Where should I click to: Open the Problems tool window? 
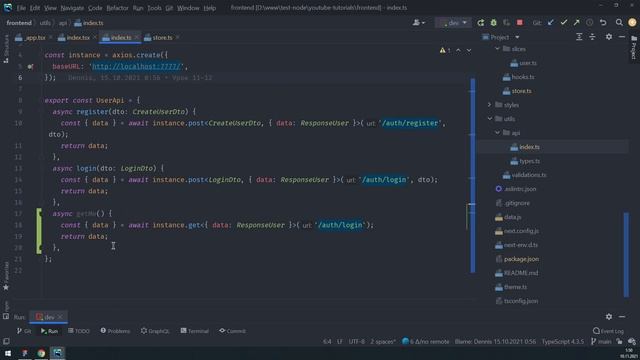point(116,331)
